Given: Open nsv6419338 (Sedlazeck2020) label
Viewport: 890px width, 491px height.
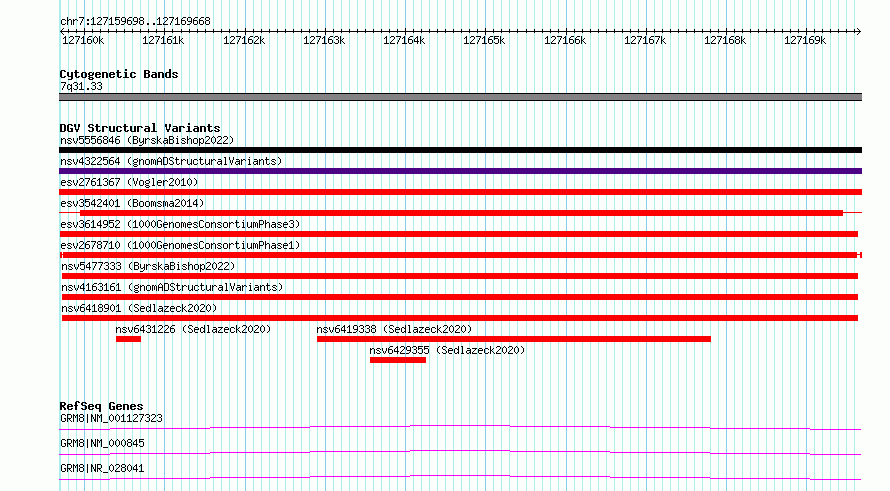Looking at the screenshot, I should [394, 329].
